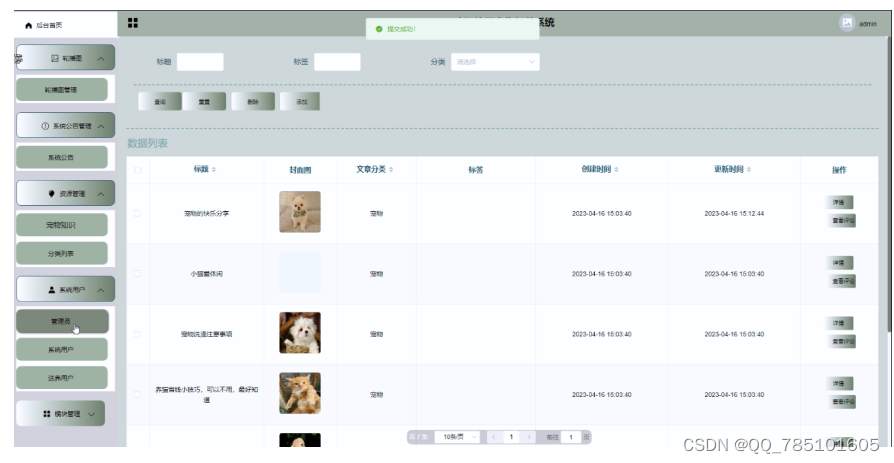The height and width of the screenshot is (463, 894).
Task: Sort by 更新时间 column arrows
Action: tap(749, 169)
